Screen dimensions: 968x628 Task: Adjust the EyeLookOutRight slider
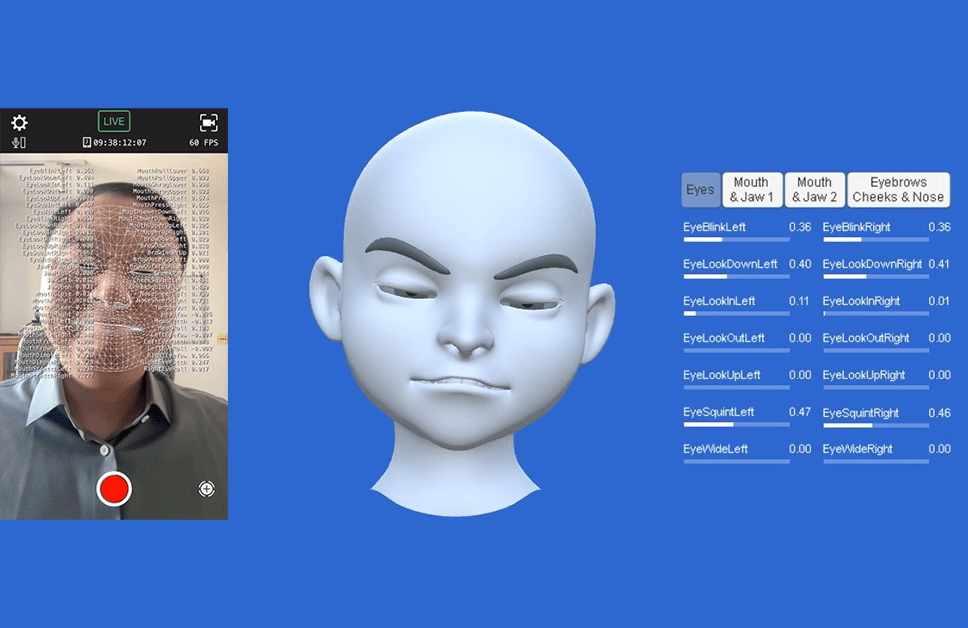pyautogui.click(x=876, y=351)
